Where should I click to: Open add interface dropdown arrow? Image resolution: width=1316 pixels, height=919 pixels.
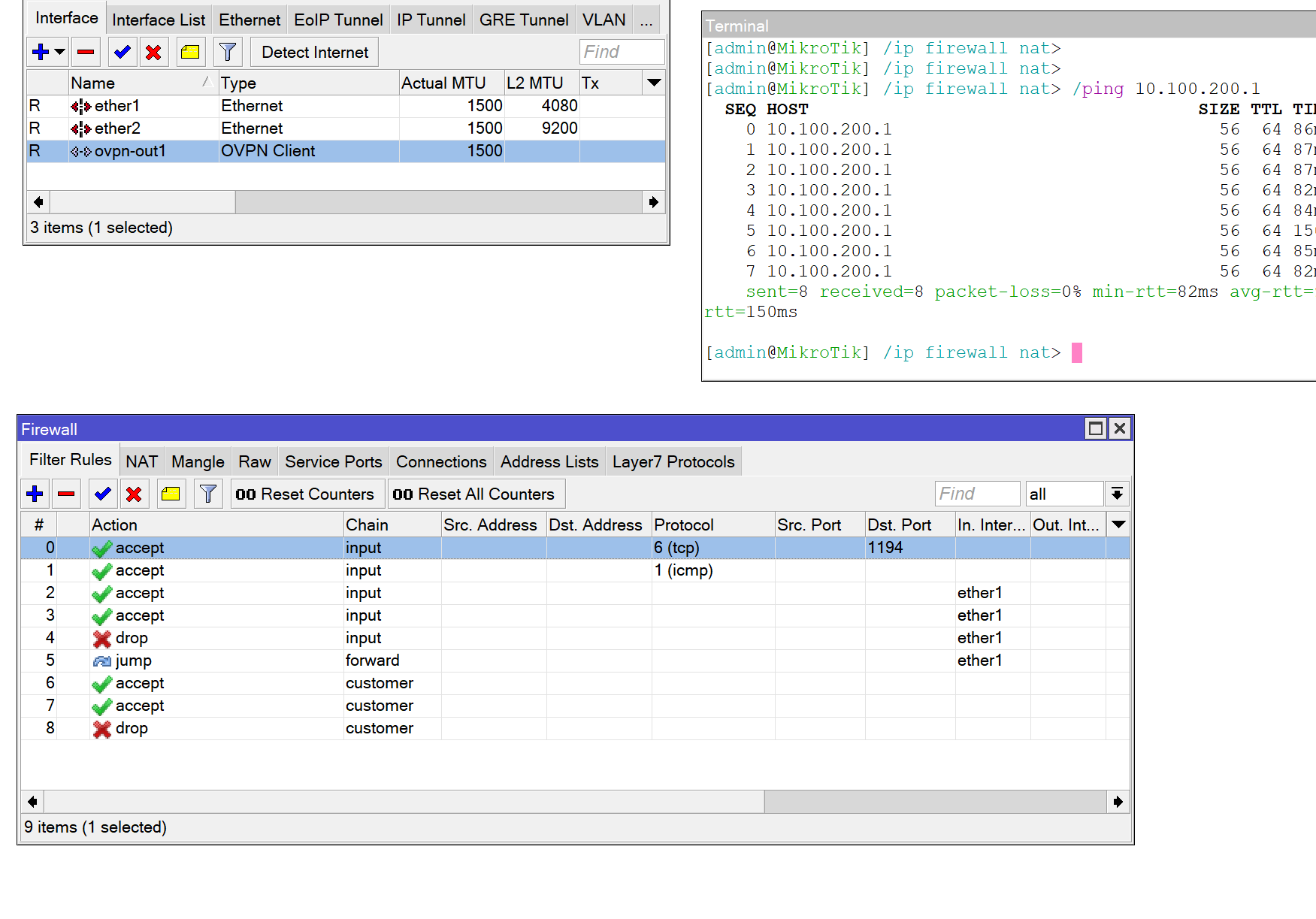[59, 52]
